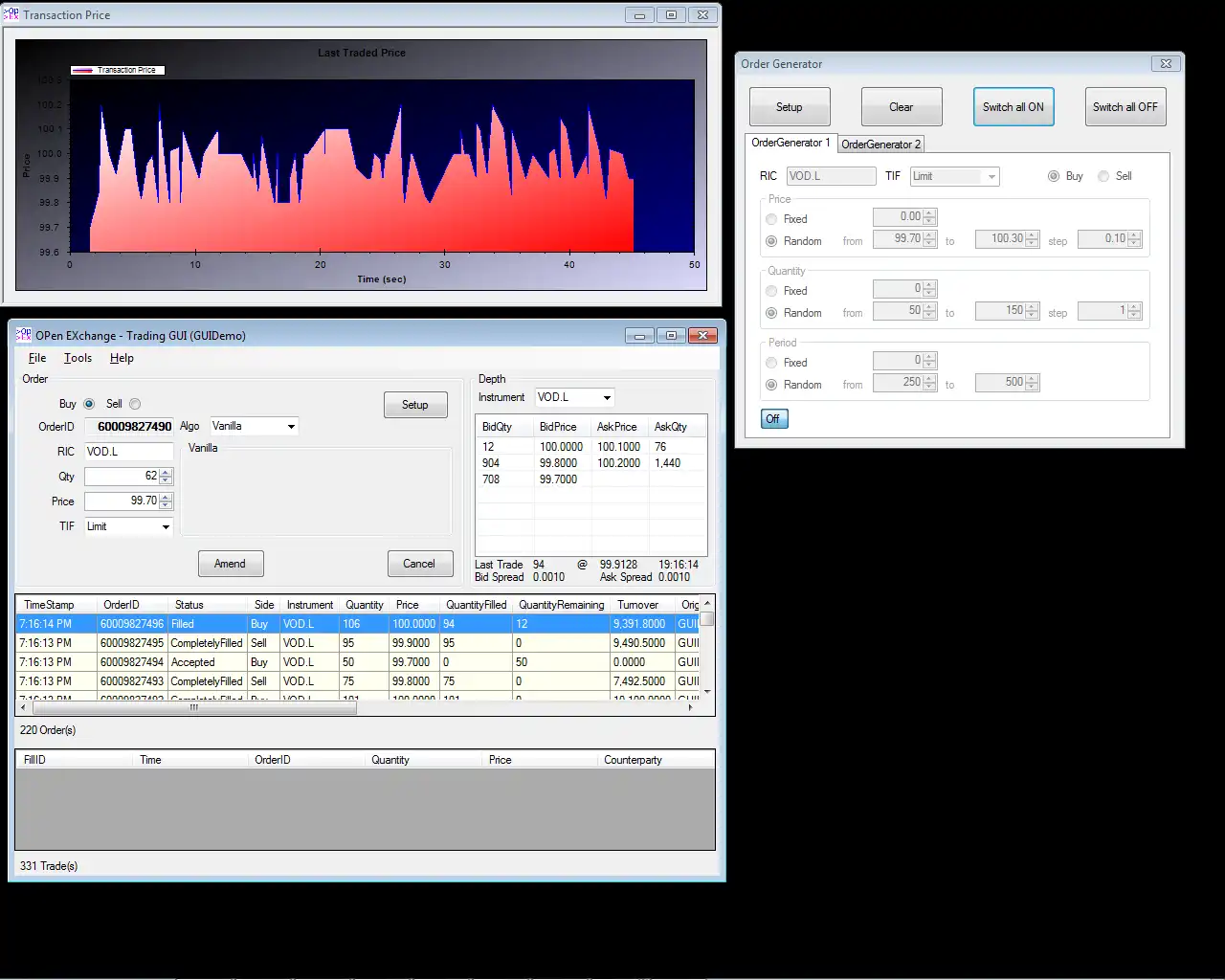The image size is (1225, 980).
Task: Choose Random option in Price group
Action: click(x=771, y=241)
